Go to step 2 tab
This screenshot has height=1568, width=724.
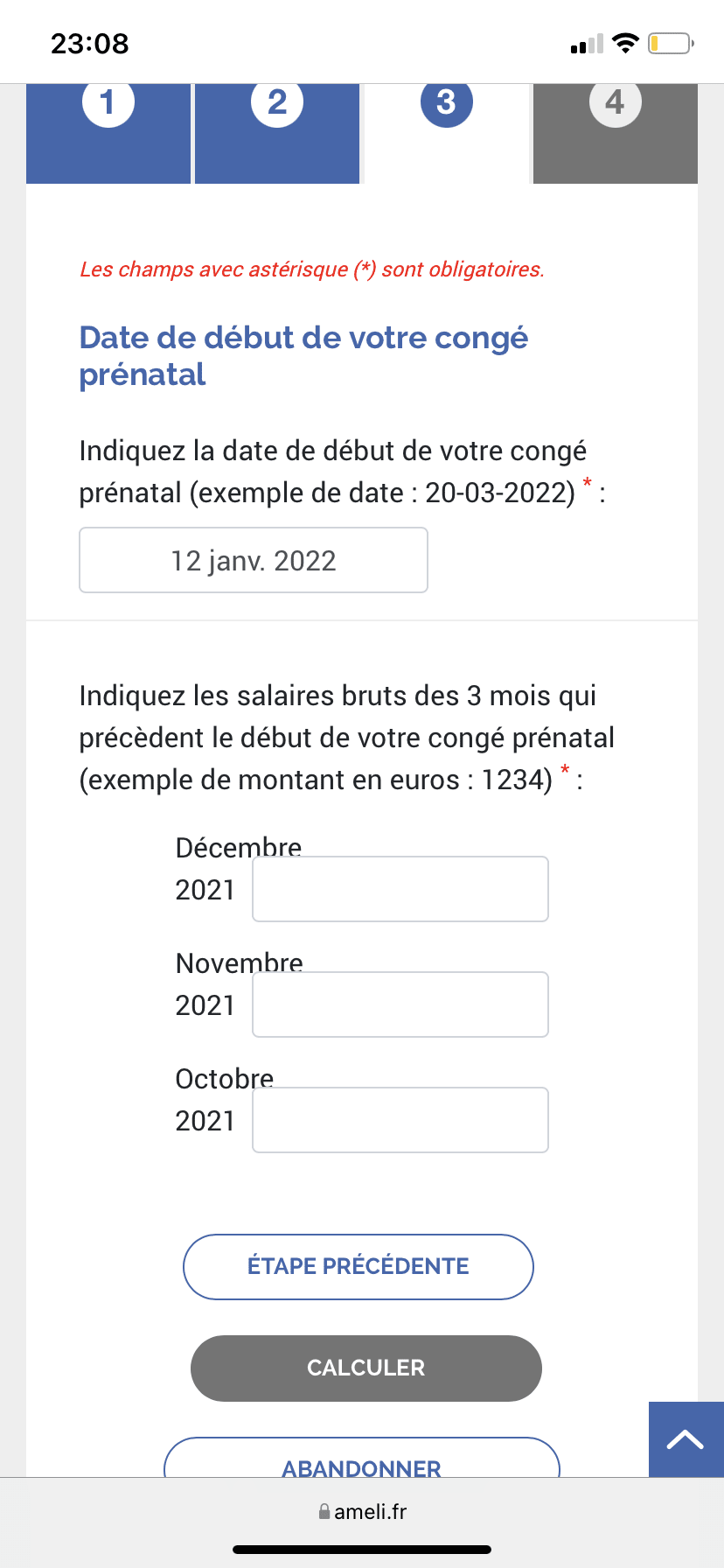277,131
